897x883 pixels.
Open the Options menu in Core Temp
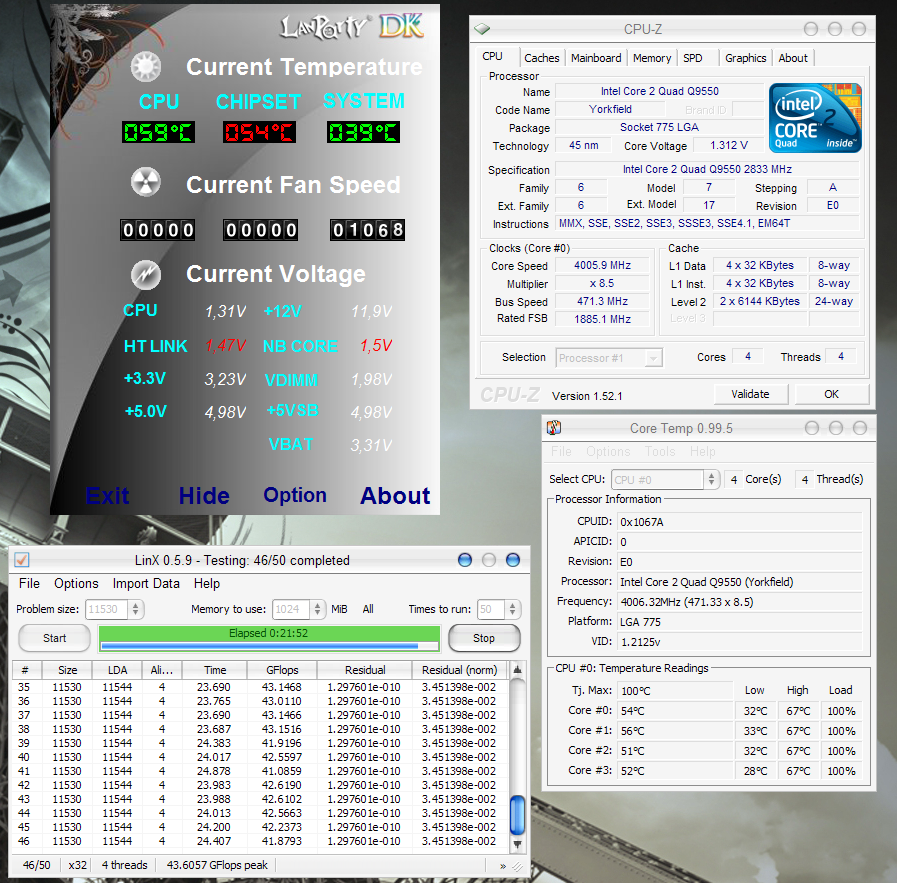[608, 452]
